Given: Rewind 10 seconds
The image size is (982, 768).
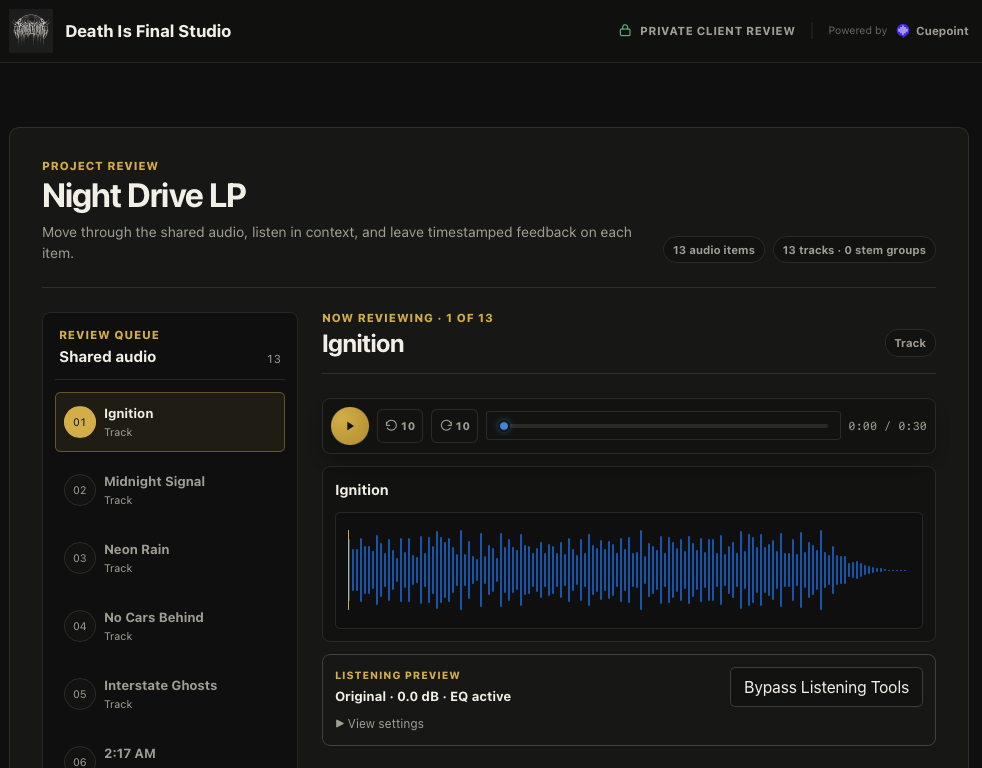Looking at the screenshot, I should [400, 426].
